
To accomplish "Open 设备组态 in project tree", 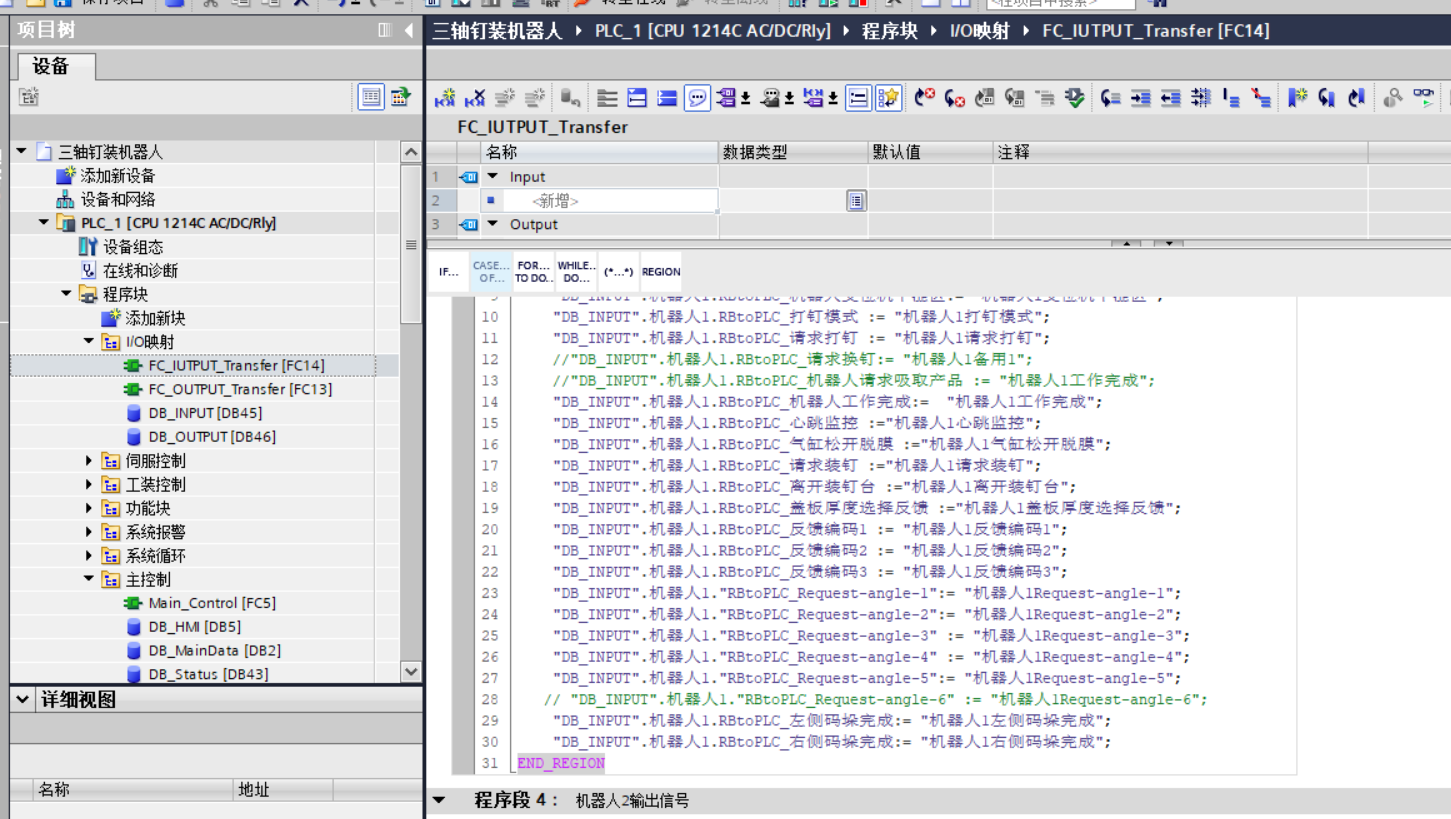I will click(x=132, y=247).
